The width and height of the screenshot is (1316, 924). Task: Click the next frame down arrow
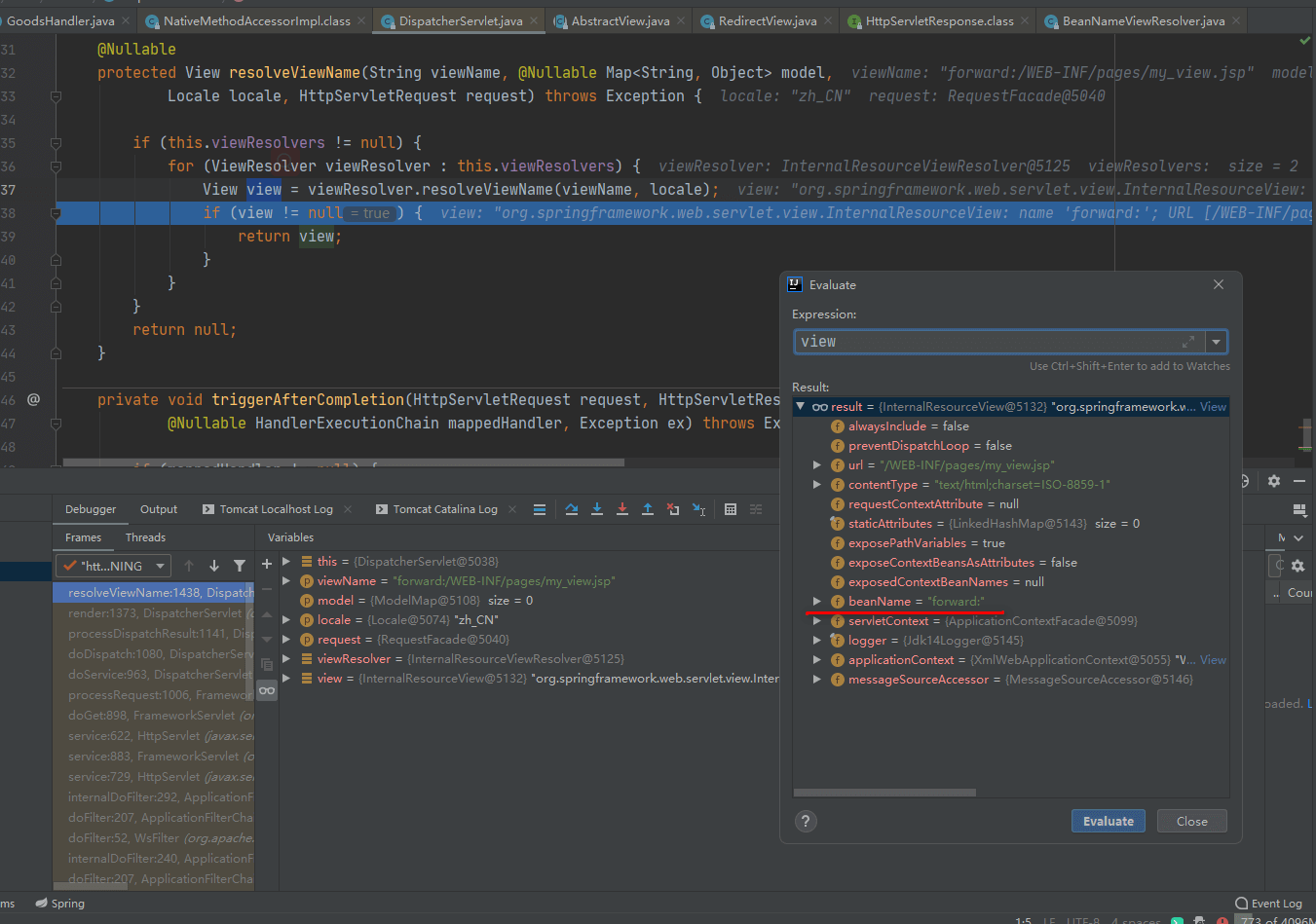214,566
